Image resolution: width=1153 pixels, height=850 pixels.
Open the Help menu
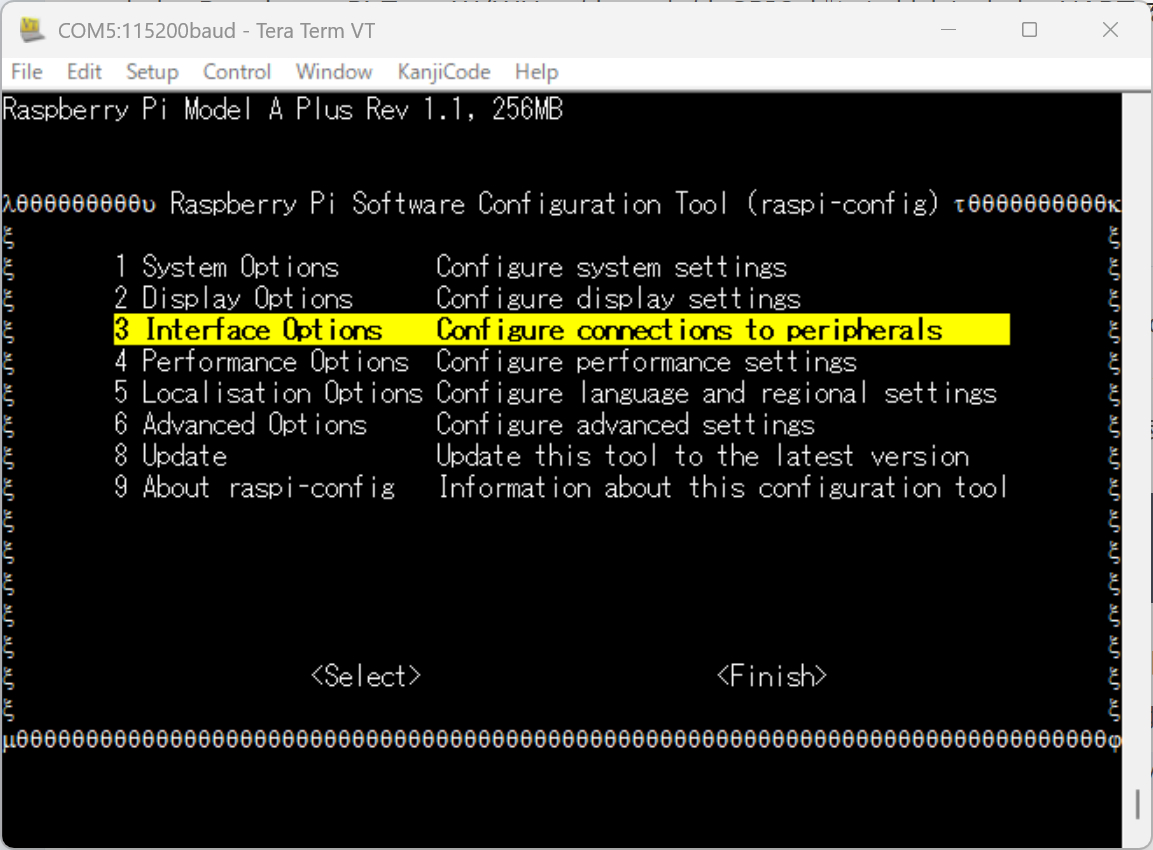point(537,72)
